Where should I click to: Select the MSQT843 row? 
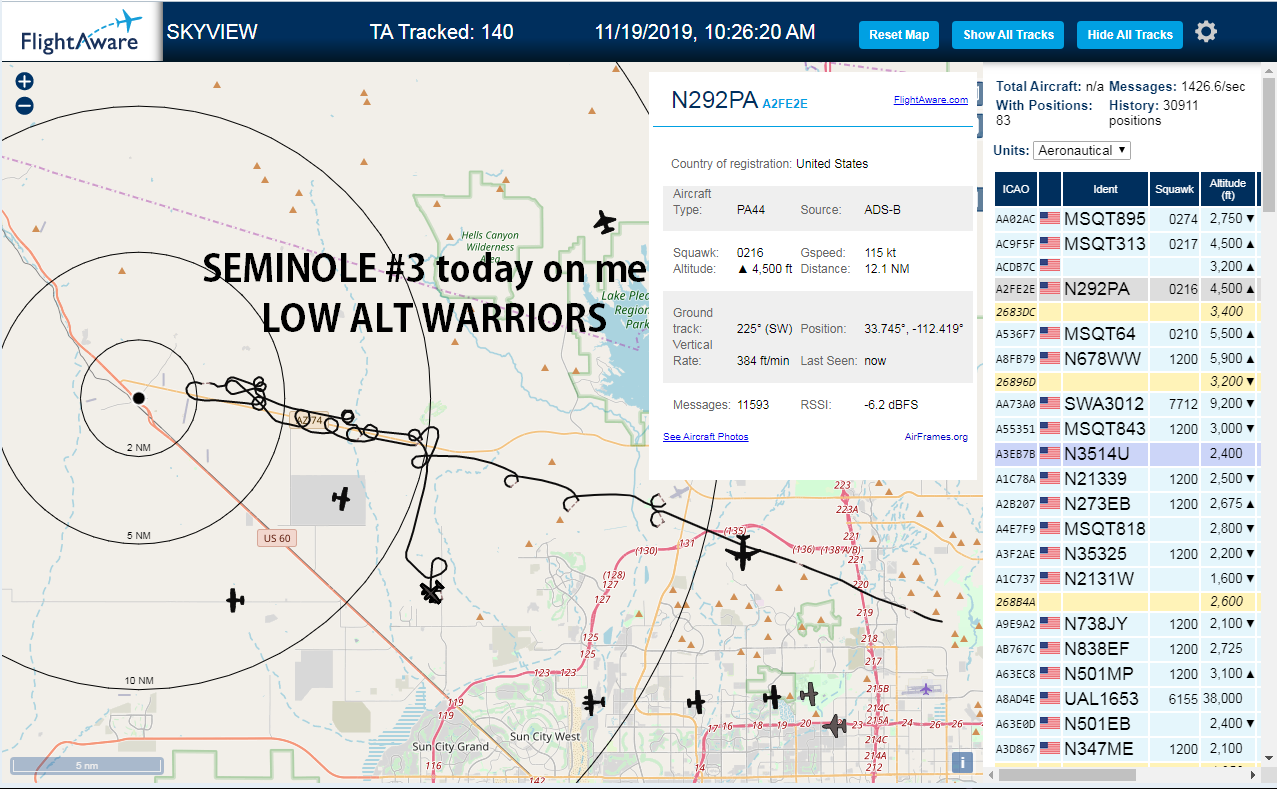click(x=1126, y=429)
